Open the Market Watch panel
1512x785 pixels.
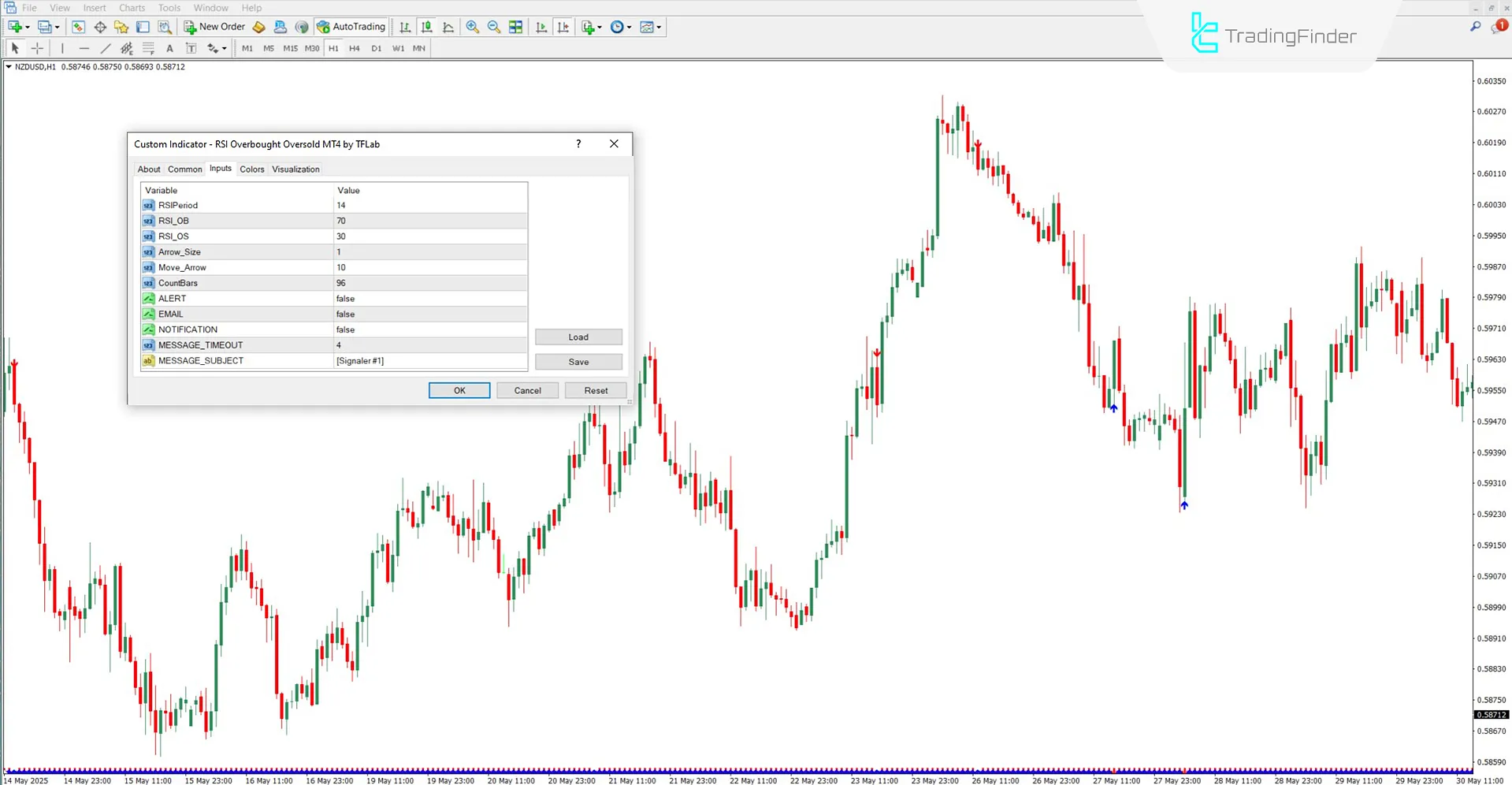(x=77, y=26)
